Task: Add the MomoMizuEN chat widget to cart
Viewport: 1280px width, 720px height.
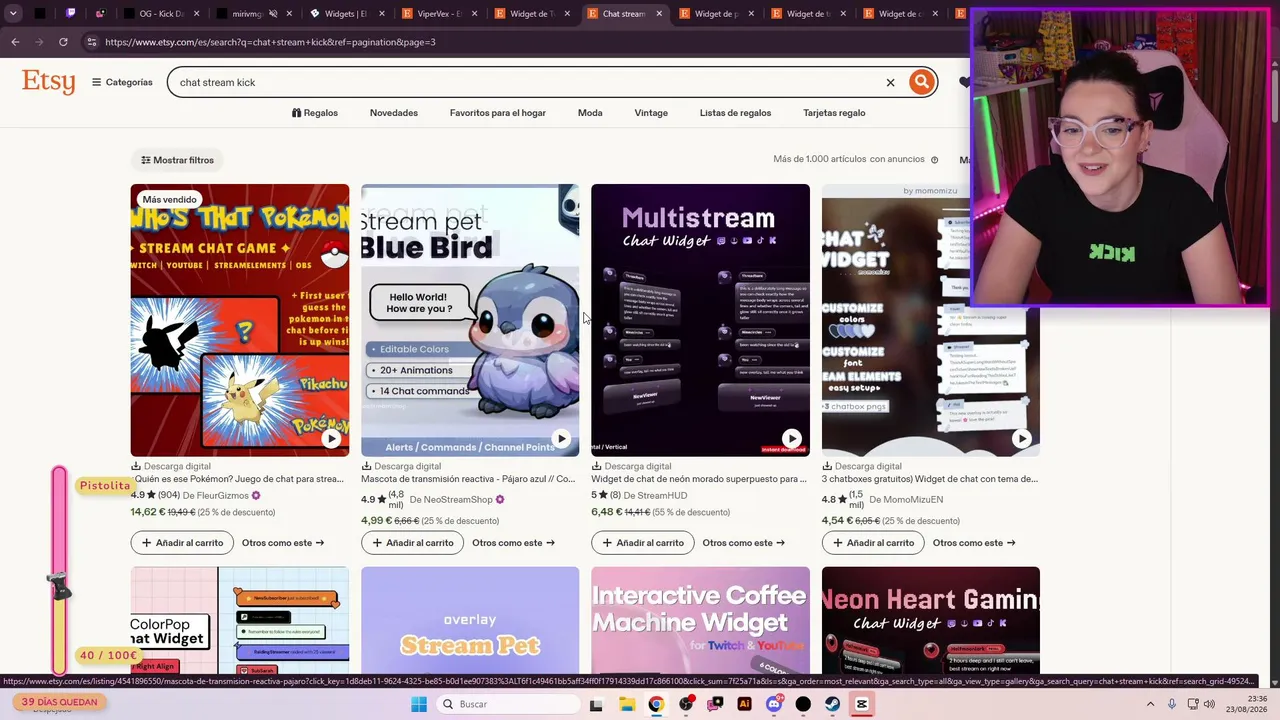Action: tap(872, 543)
